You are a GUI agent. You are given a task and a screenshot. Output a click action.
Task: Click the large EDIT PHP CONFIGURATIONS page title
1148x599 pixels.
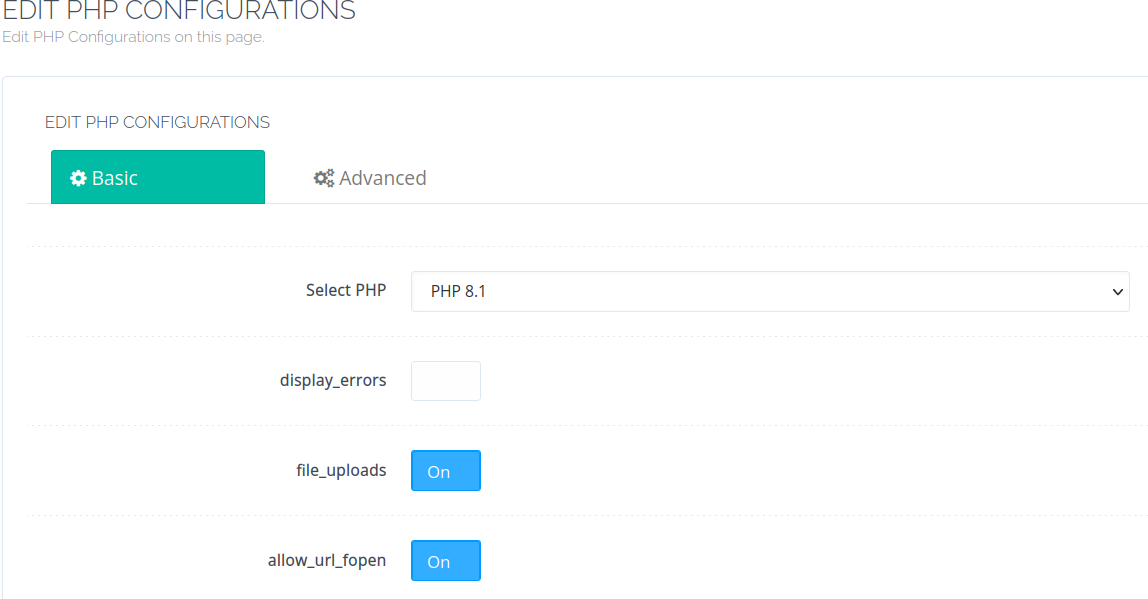(x=179, y=10)
